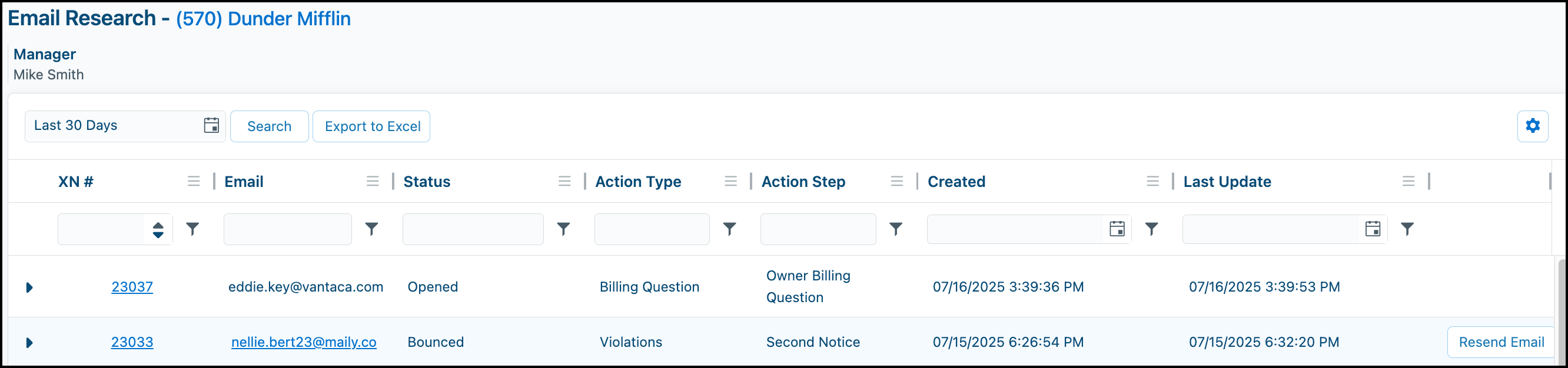Viewport: 1568px width, 368px height.
Task: Click the vertical grid scrollbar
Action: pyautogui.click(x=1562, y=312)
